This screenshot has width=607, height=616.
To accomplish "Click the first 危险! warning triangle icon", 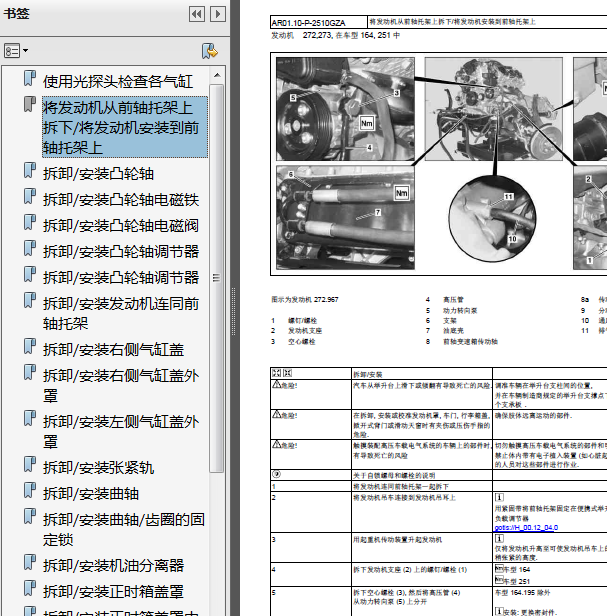I will (277, 385).
